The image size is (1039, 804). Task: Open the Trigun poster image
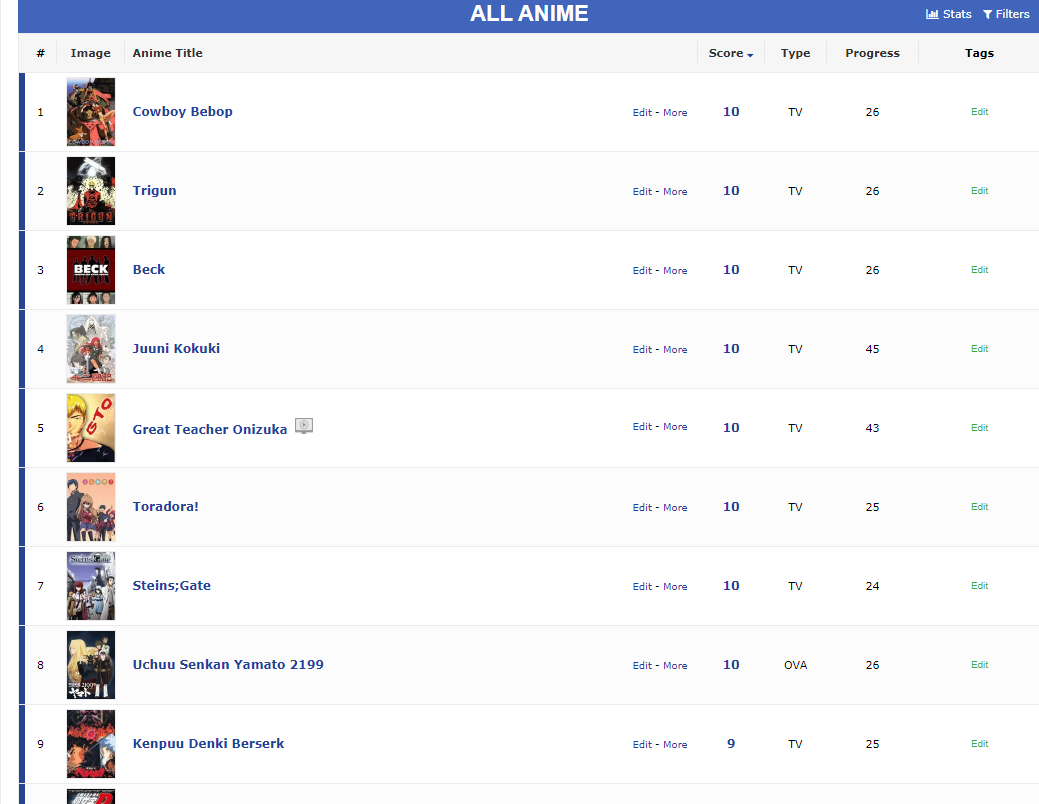[91, 191]
